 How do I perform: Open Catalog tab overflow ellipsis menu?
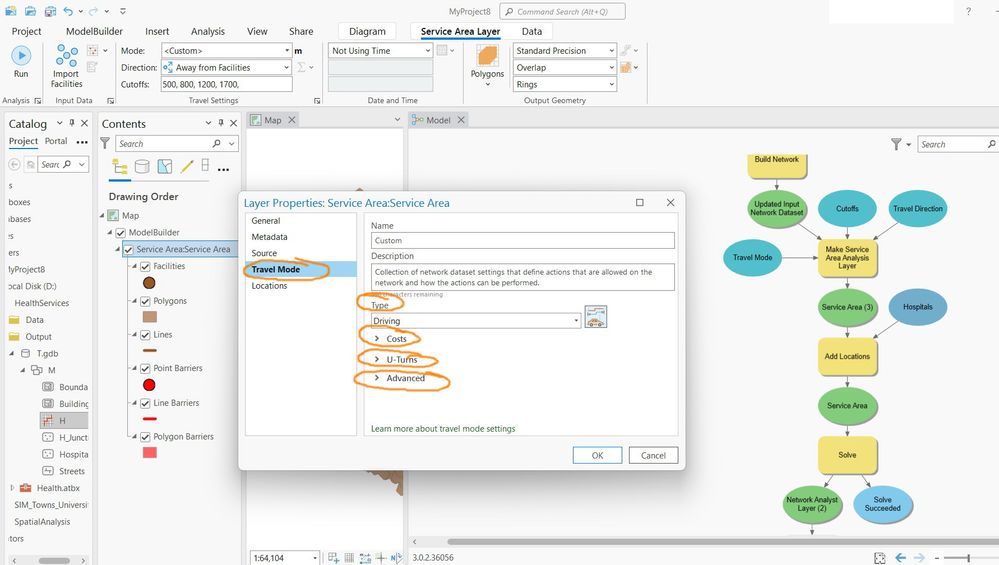82,142
